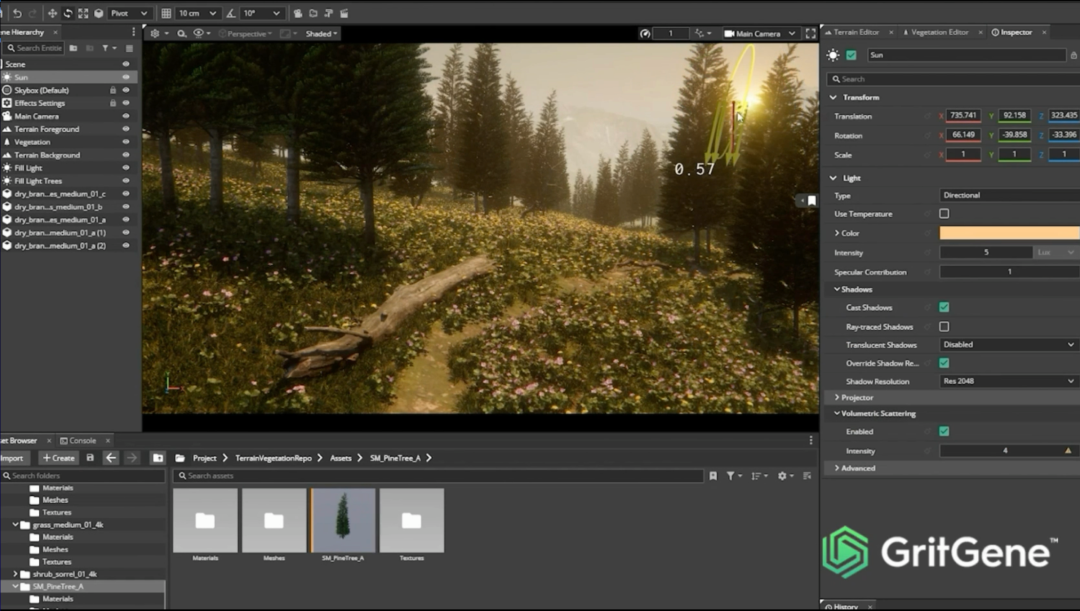Image resolution: width=1080 pixels, height=611 pixels.
Task: Select the Rotate tool in toolbar
Action: coord(67,13)
